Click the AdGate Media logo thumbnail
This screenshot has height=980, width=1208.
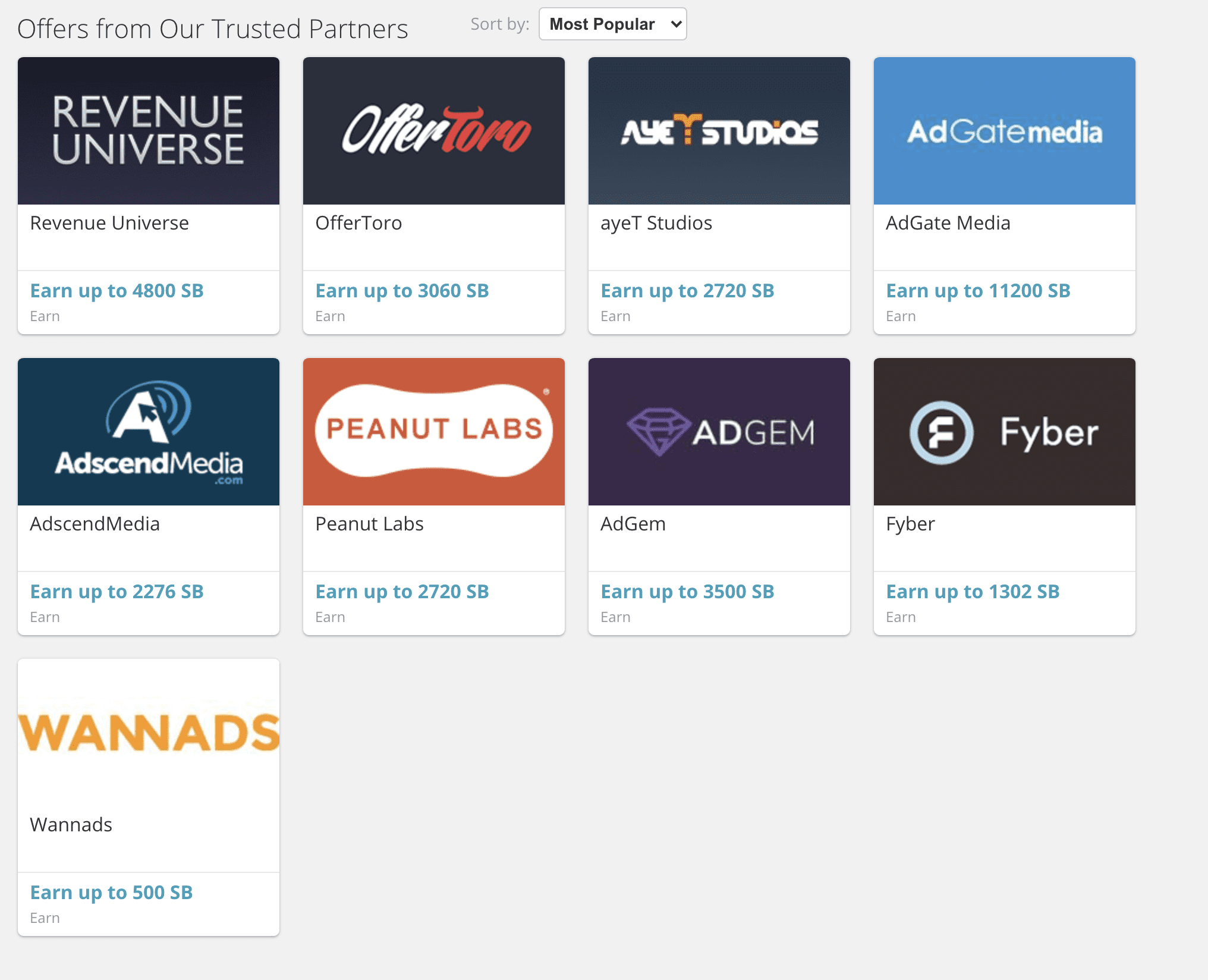coord(1005,131)
